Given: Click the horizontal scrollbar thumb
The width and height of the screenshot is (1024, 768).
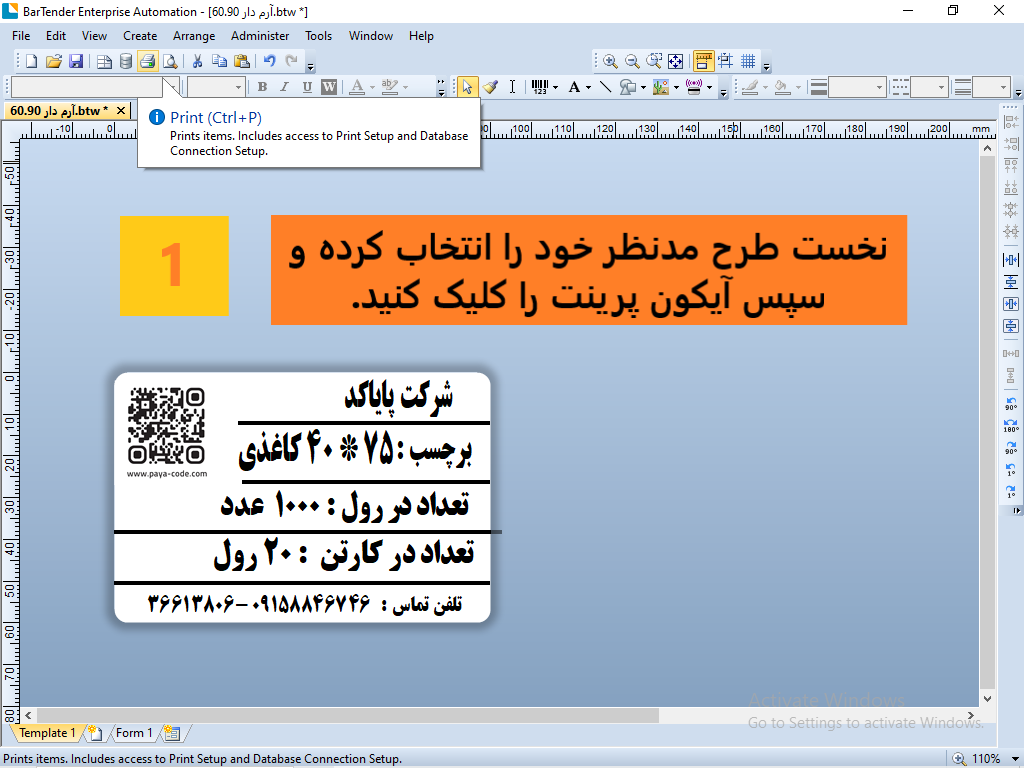Looking at the screenshot, I should pos(347,716).
